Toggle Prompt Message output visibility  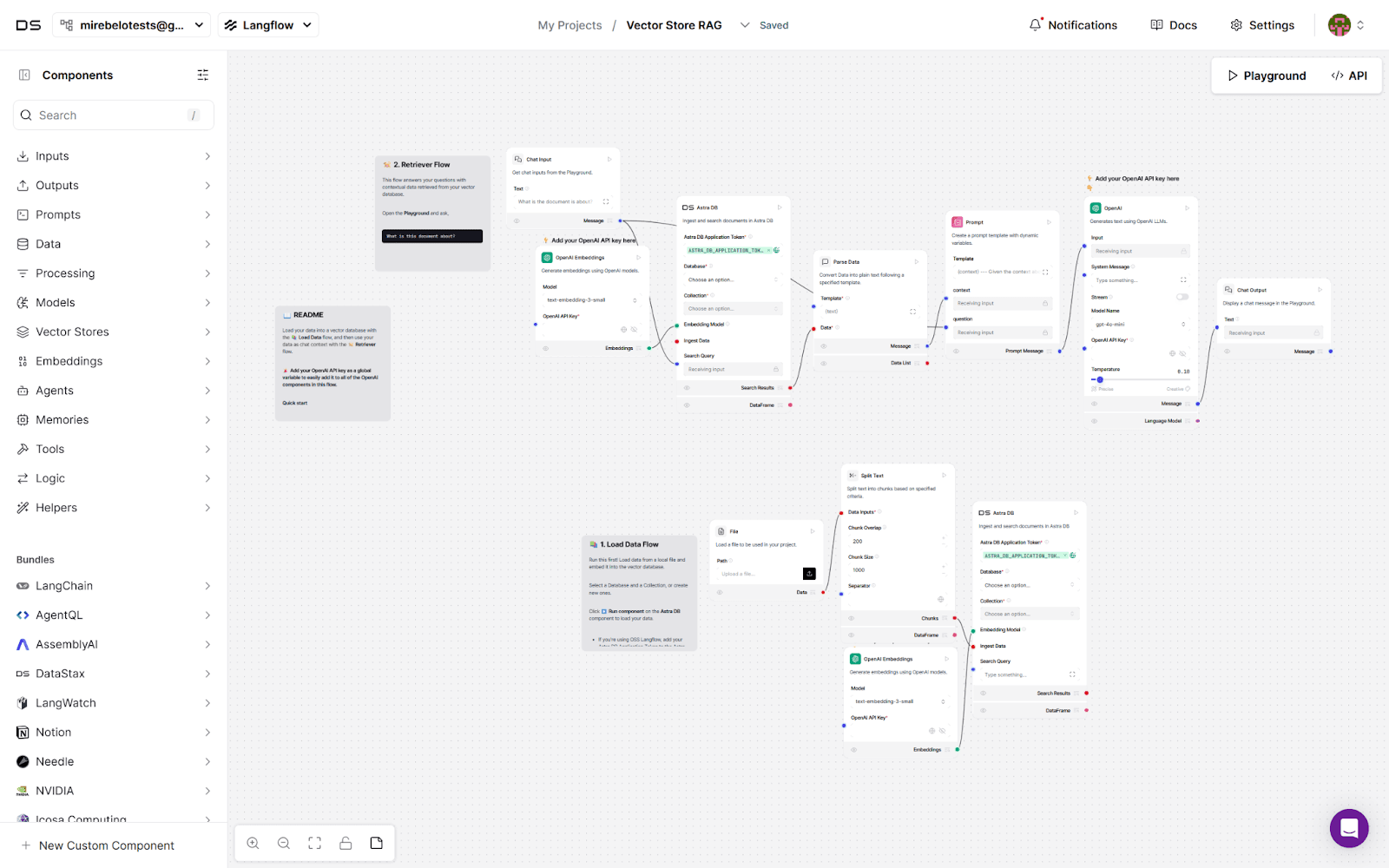pos(957,352)
